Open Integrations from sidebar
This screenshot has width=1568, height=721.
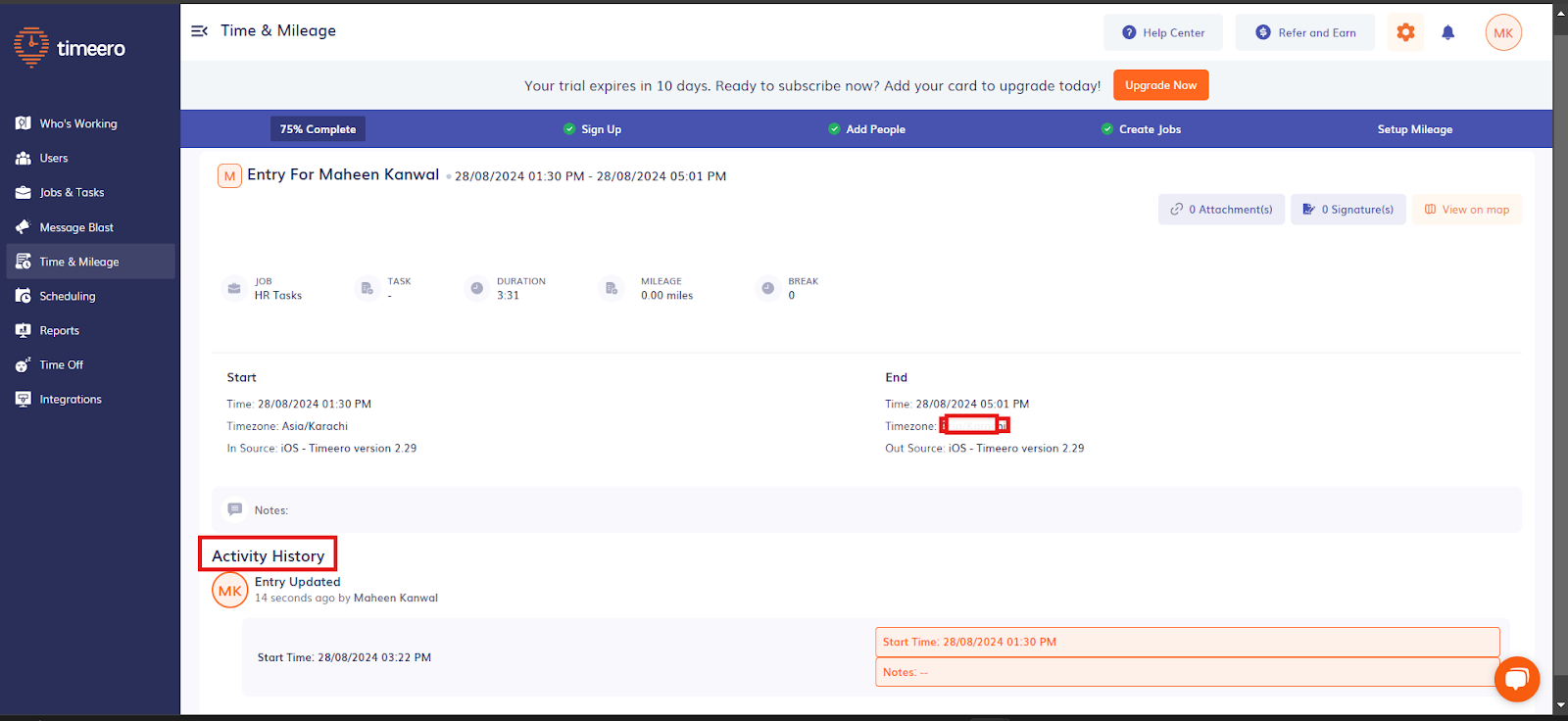tap(71, 399)
